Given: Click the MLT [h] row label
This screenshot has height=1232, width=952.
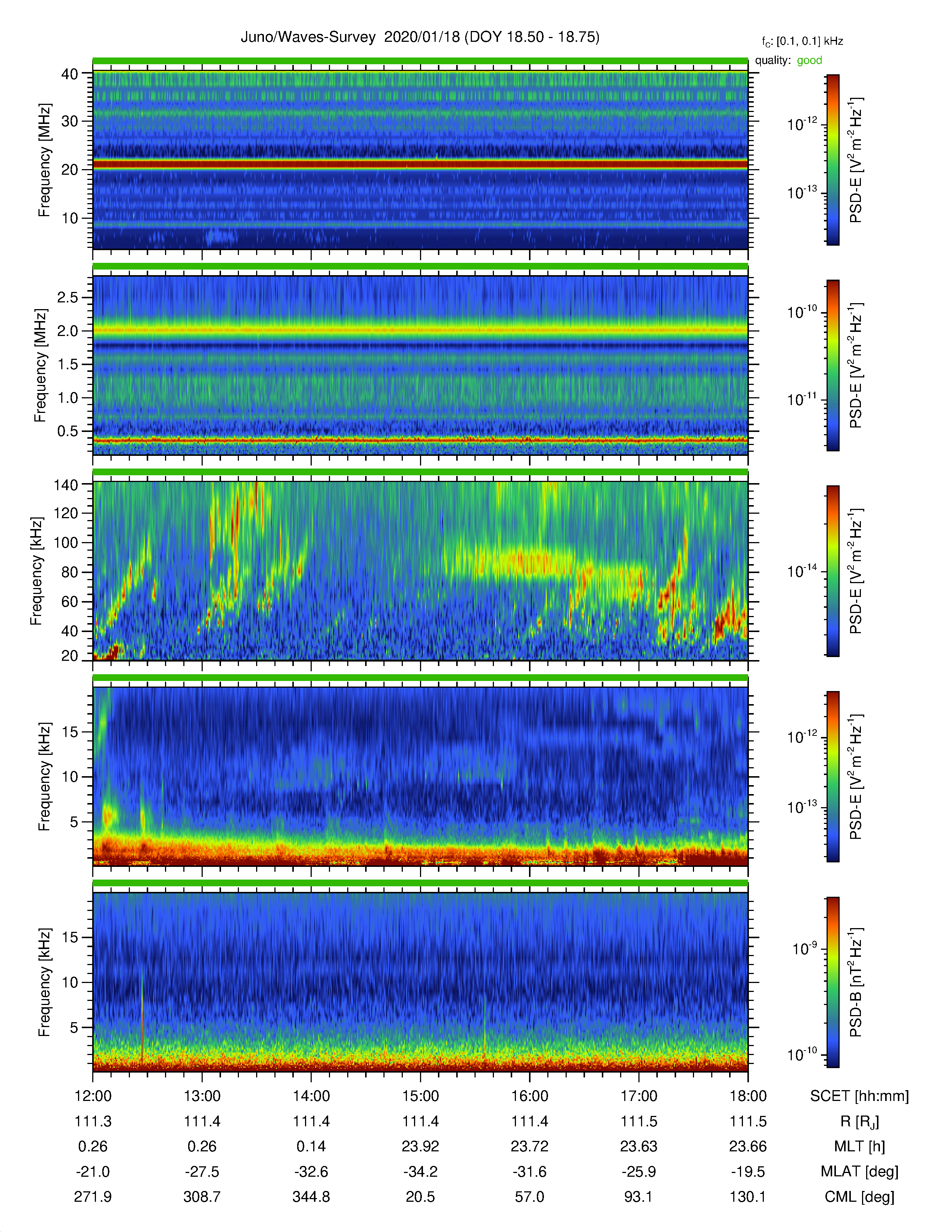Looking at the screenshot, I should pyautogui.click(x=859, y=1146).
